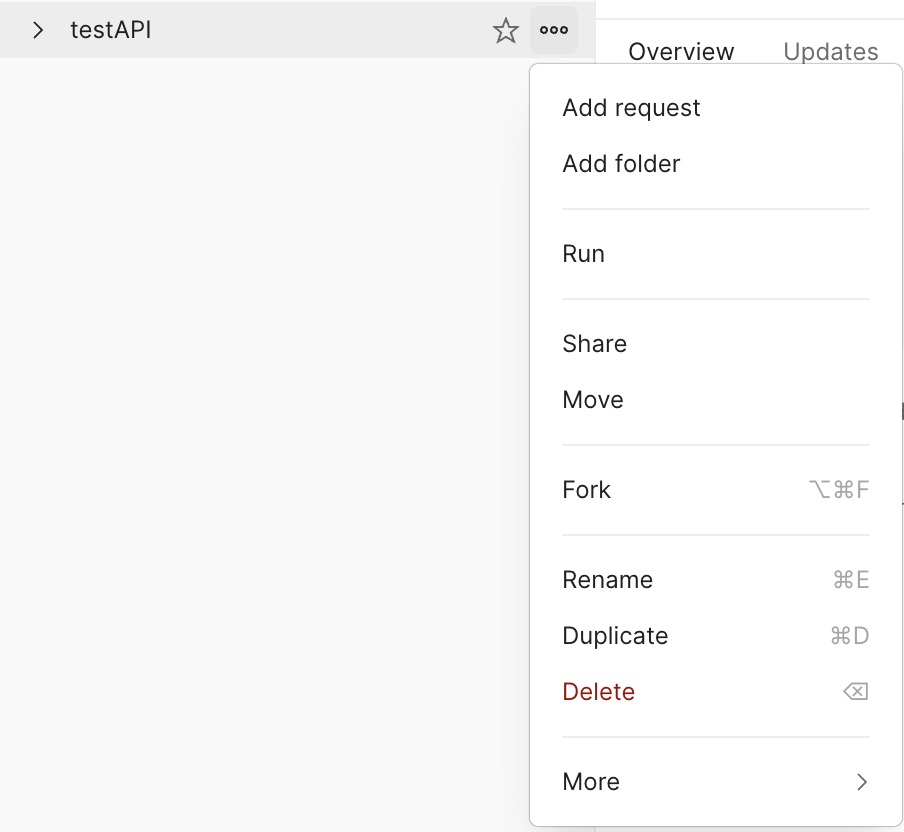Click the delete backspace icon next to Delete

click(855, 691)
